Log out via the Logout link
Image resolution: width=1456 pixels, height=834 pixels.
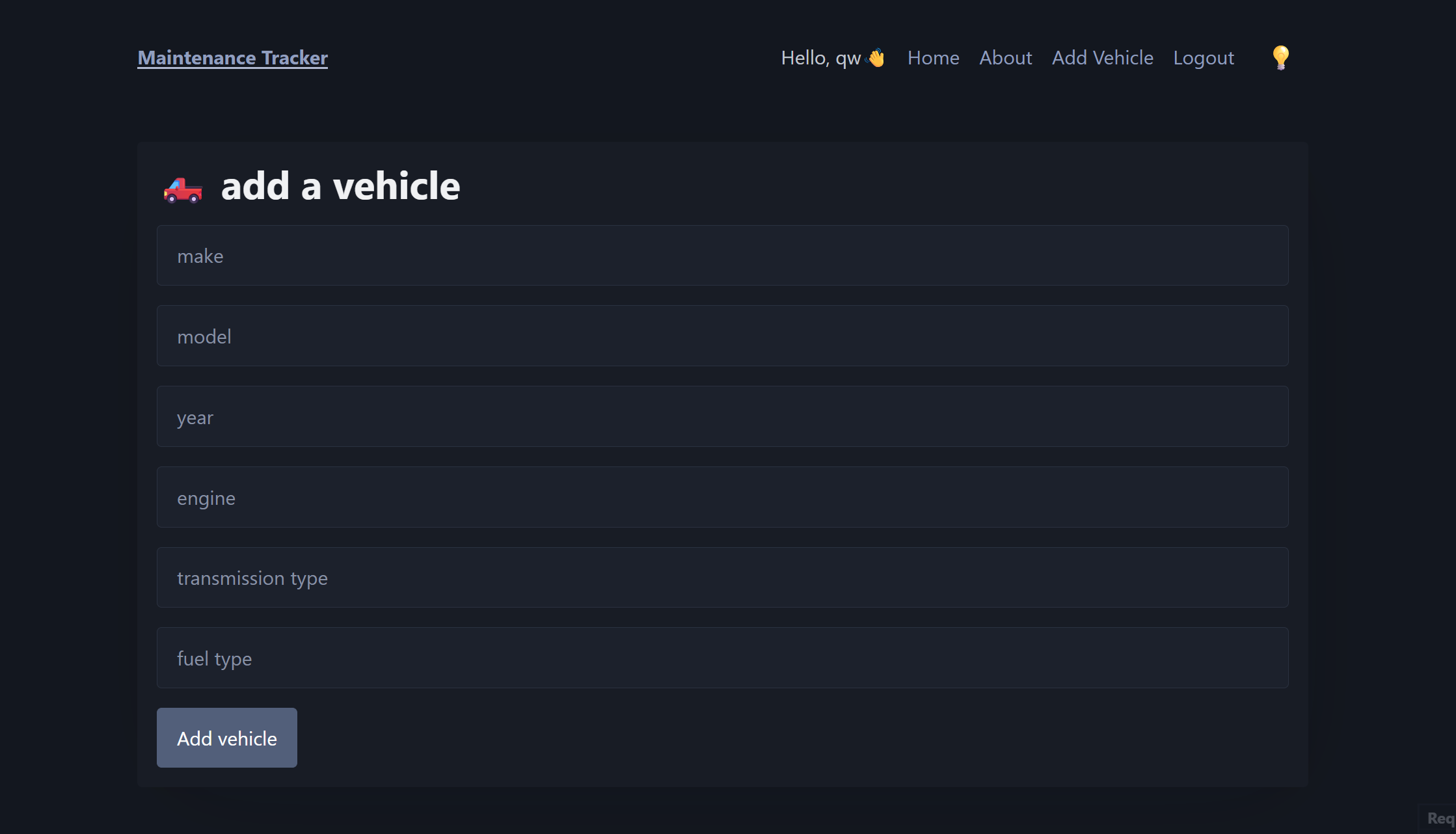pyautogui.click(x=1203, y=58)
